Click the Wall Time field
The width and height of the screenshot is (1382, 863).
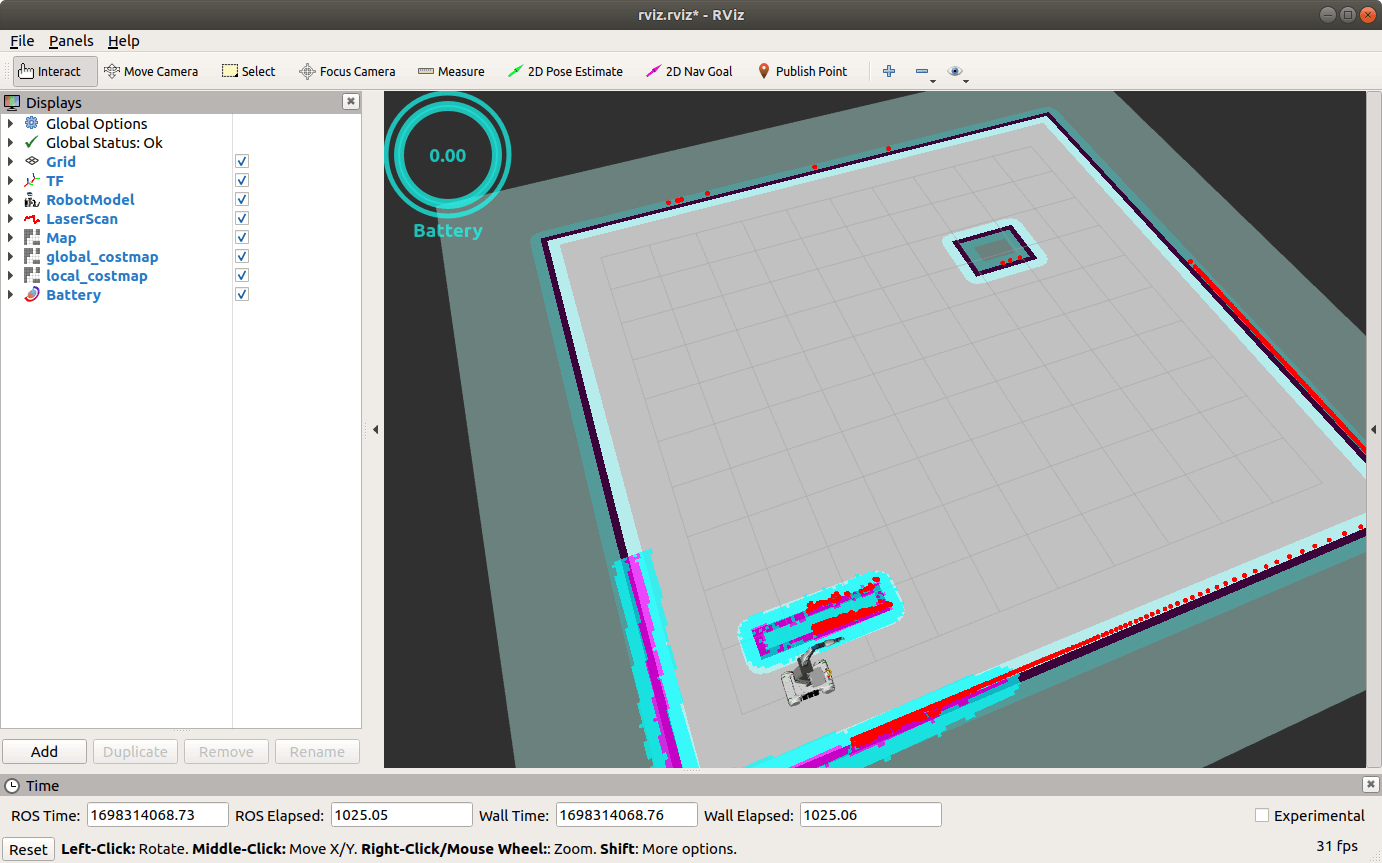626,815
